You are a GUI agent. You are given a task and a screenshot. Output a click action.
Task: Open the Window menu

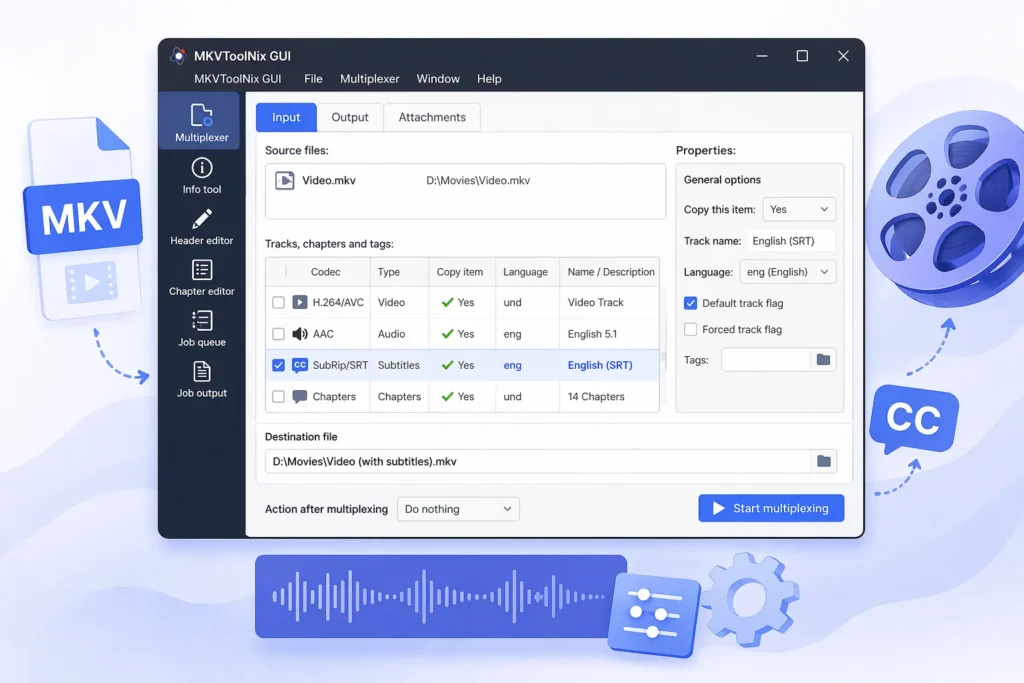[438, 79]
